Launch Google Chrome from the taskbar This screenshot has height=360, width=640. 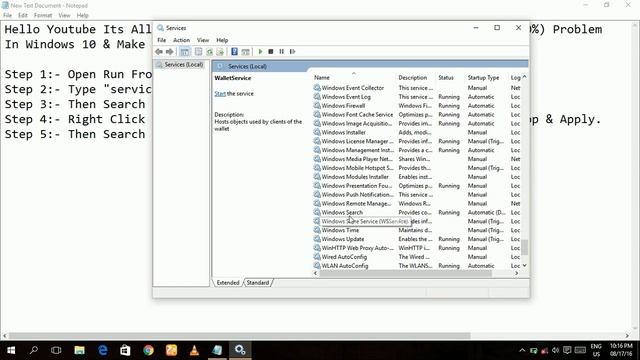[149, 350]
